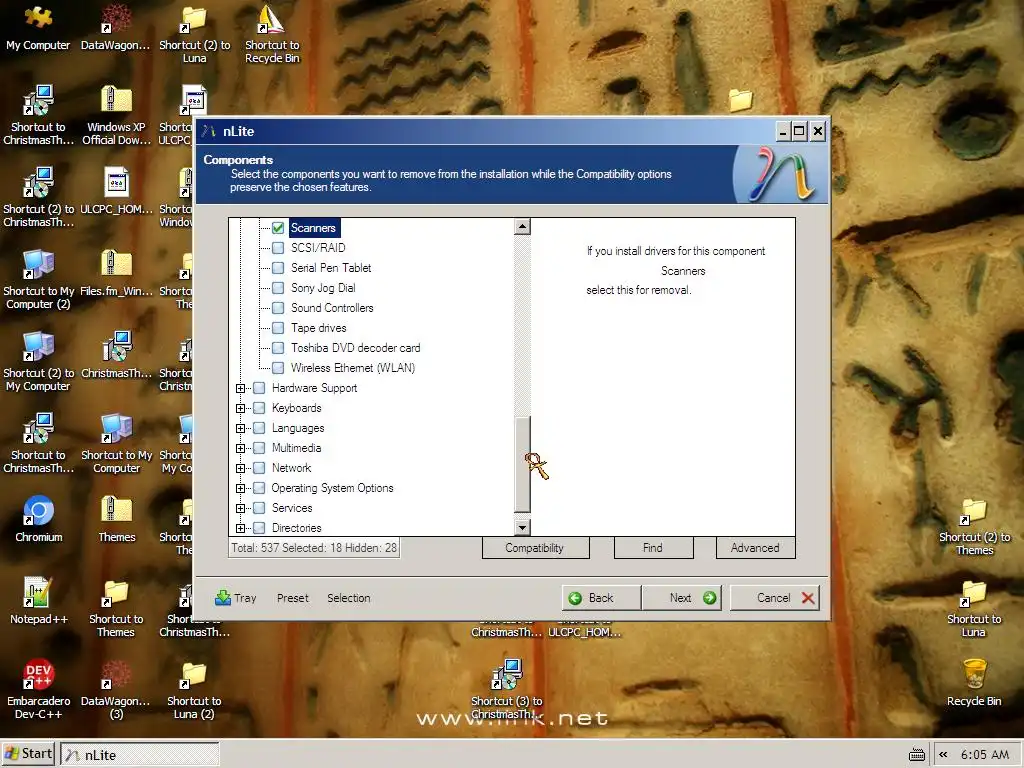Click the nLite taskbar button
The width and height of the screenshot is (1024, 768).
coord(140,754)
